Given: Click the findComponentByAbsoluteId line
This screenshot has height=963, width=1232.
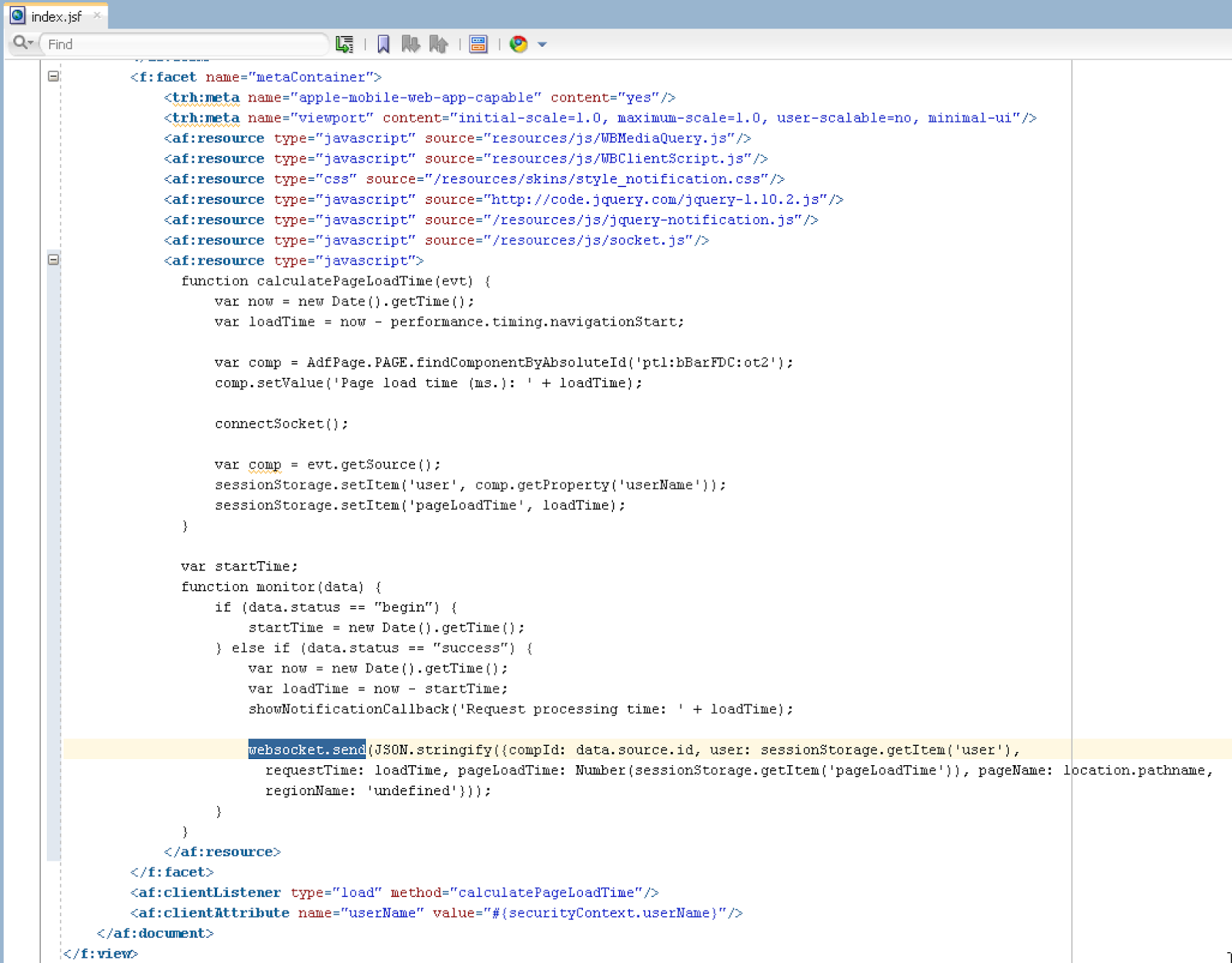Looking at the screenshot, I should (x=504, y=363).
